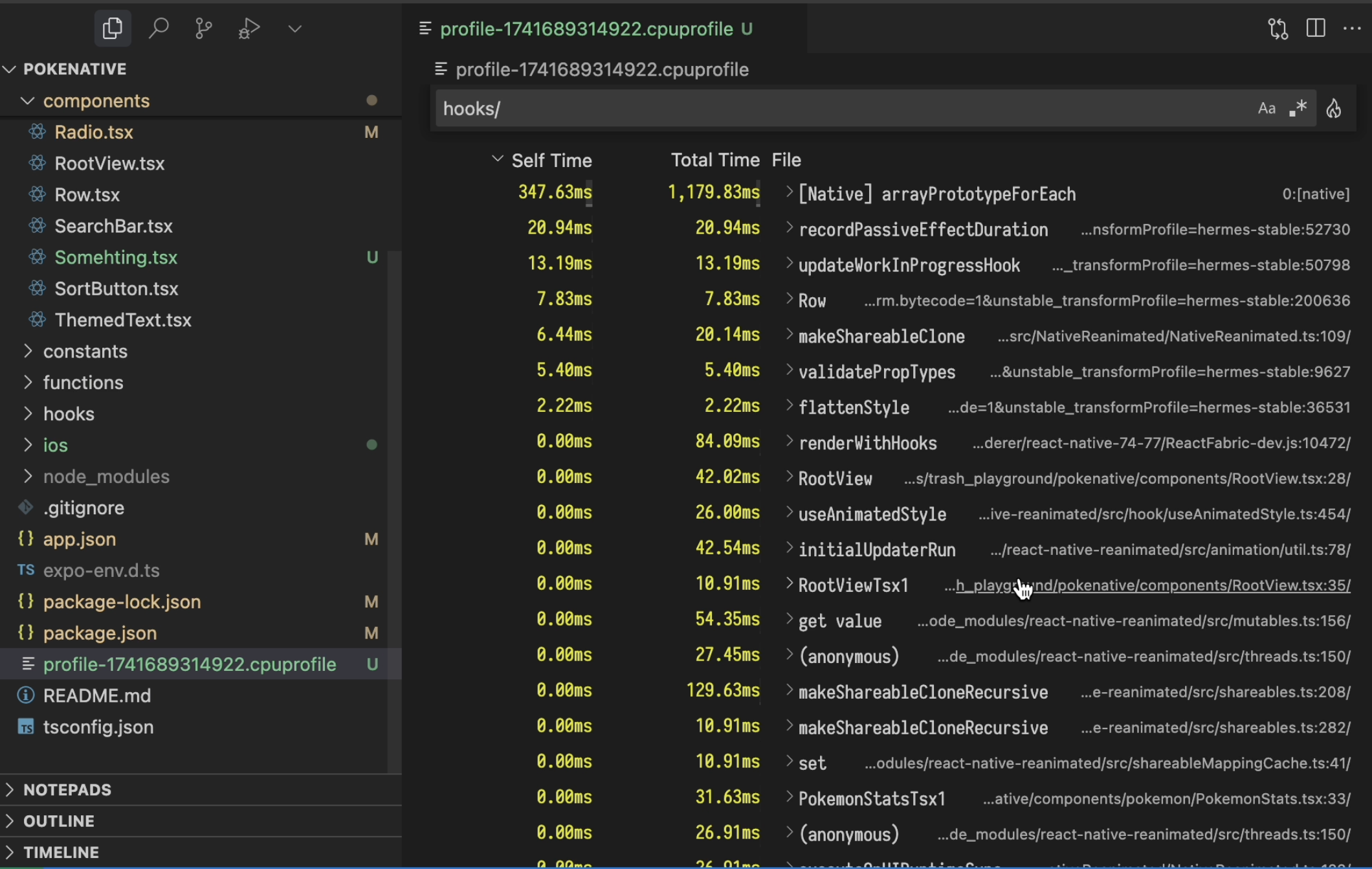
Task: Click the open changes compare icon
Action: [x=1278, y=28]
